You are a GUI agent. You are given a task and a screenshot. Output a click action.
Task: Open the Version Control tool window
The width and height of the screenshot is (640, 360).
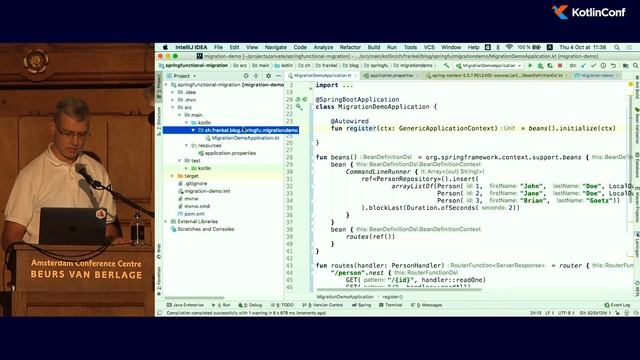[x=322, y=305]
